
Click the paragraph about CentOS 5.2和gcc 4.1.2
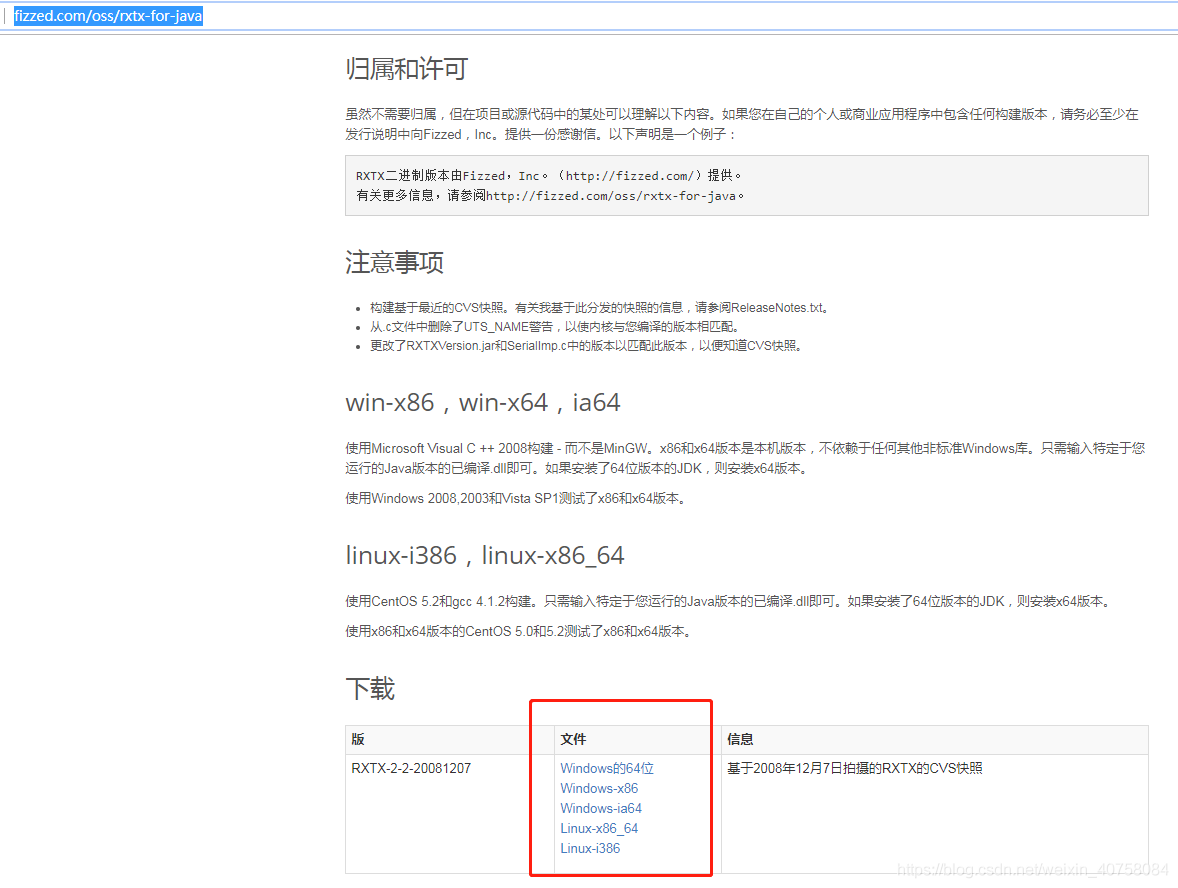[730, 601]
